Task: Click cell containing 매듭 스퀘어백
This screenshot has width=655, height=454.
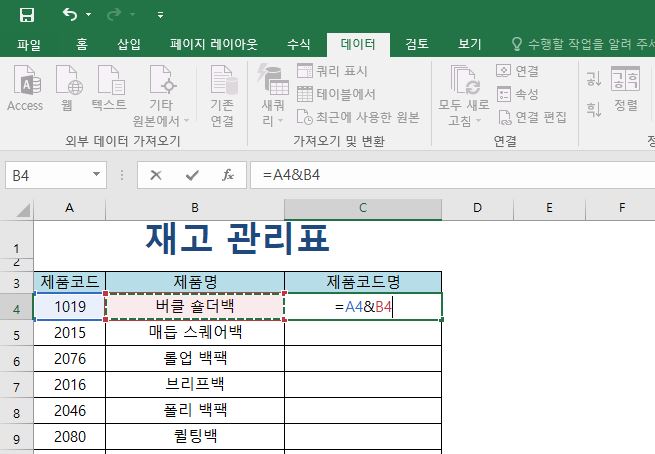Action: [195, 333]
